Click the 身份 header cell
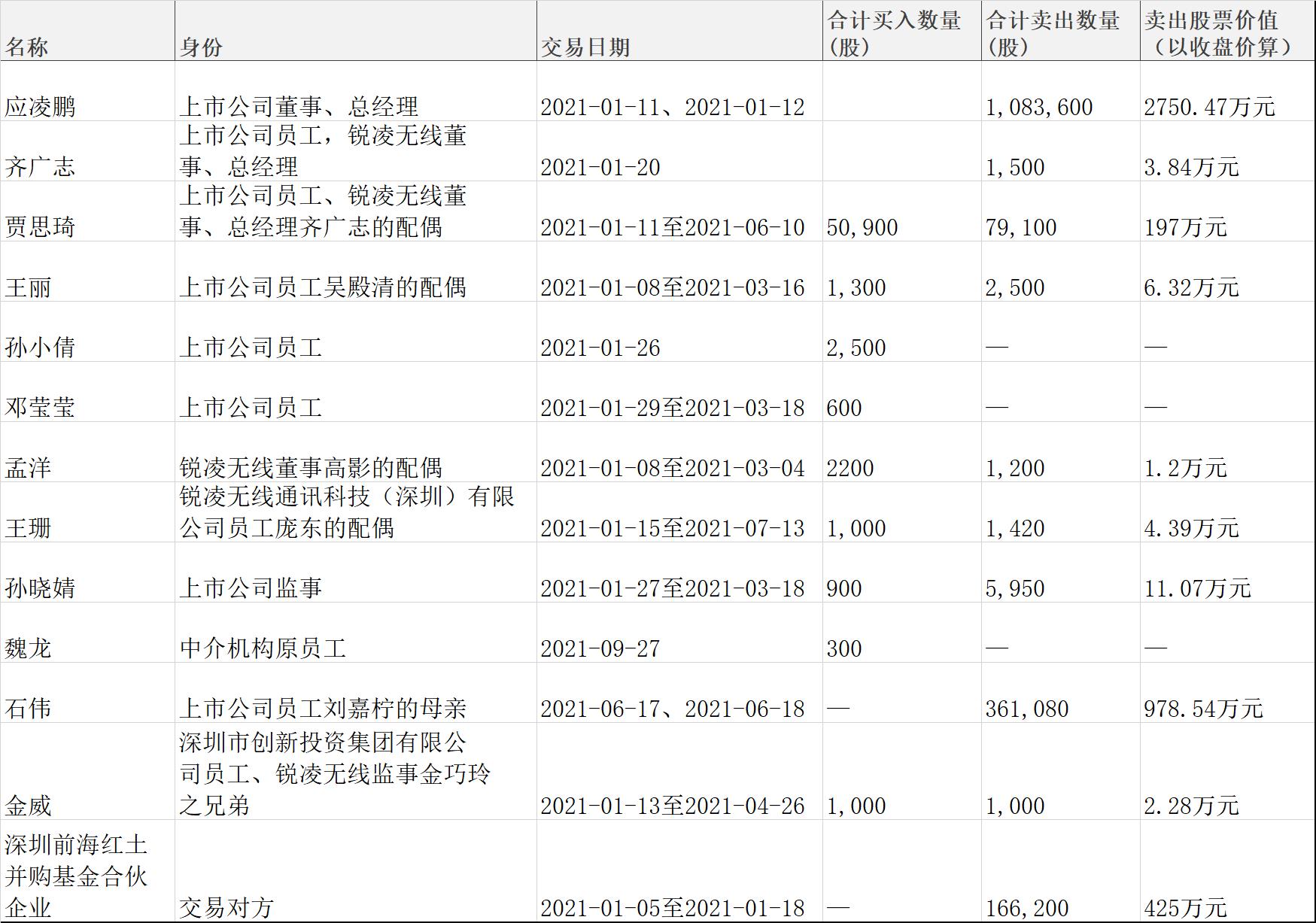Screen dimensions: 1316x923 pos(356,31)
